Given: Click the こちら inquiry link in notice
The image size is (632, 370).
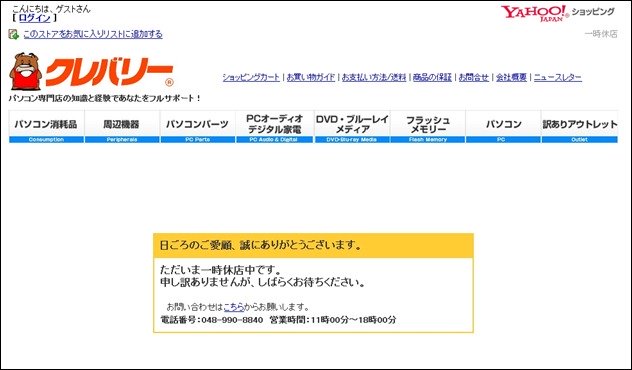Looking at the screenshot, I should tap(234, 307).
